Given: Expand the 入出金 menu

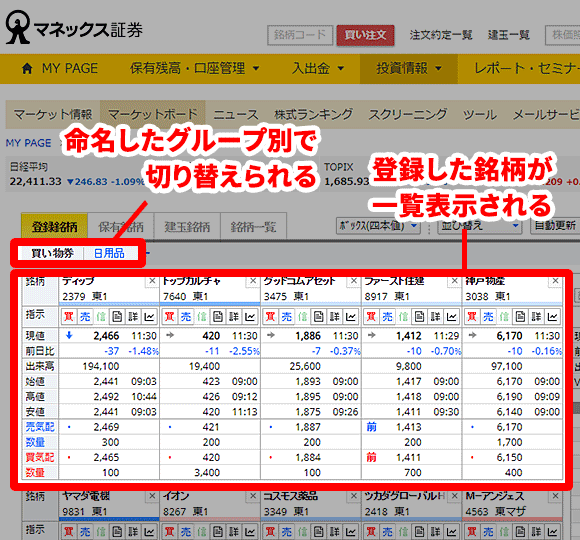Looking at the screenshot, I should pyautogui.click(x=318, y=68).
